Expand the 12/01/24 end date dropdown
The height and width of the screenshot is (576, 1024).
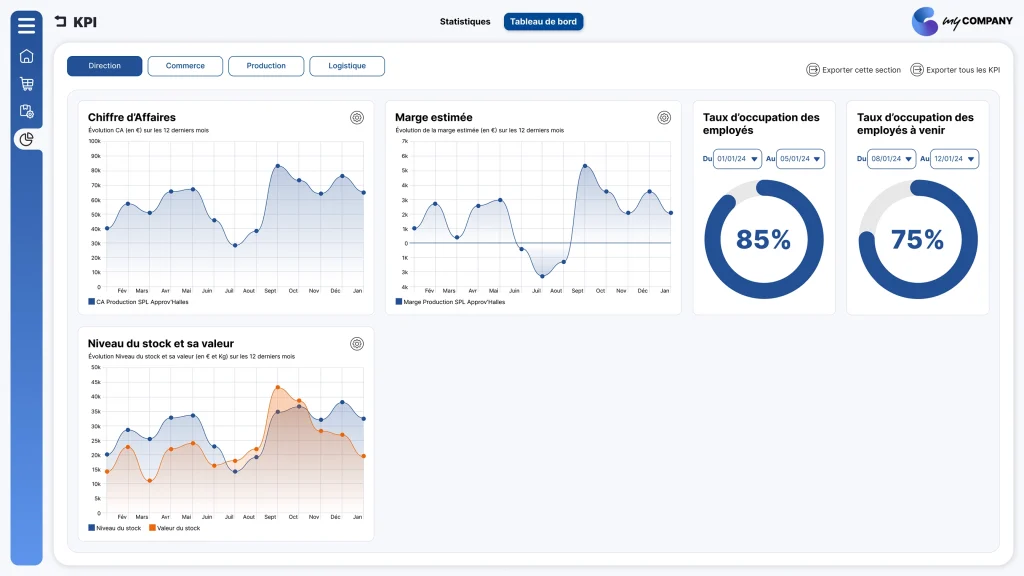pyautogui.click(x=954, y=159)
